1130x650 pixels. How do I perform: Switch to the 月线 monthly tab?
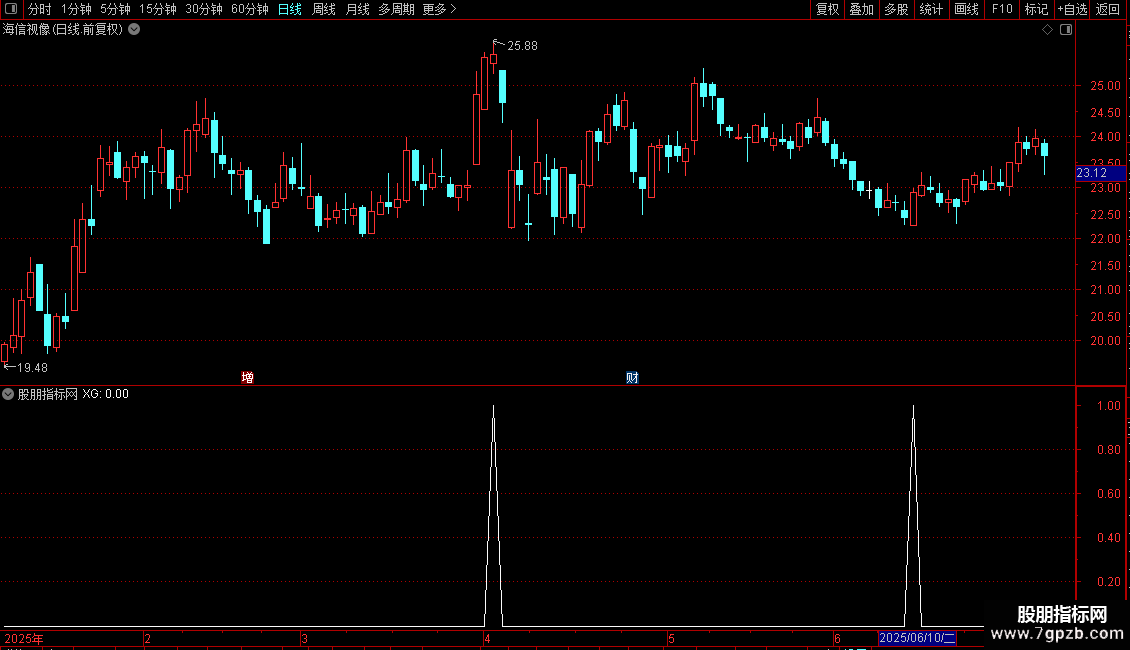(x=357, y=9)
